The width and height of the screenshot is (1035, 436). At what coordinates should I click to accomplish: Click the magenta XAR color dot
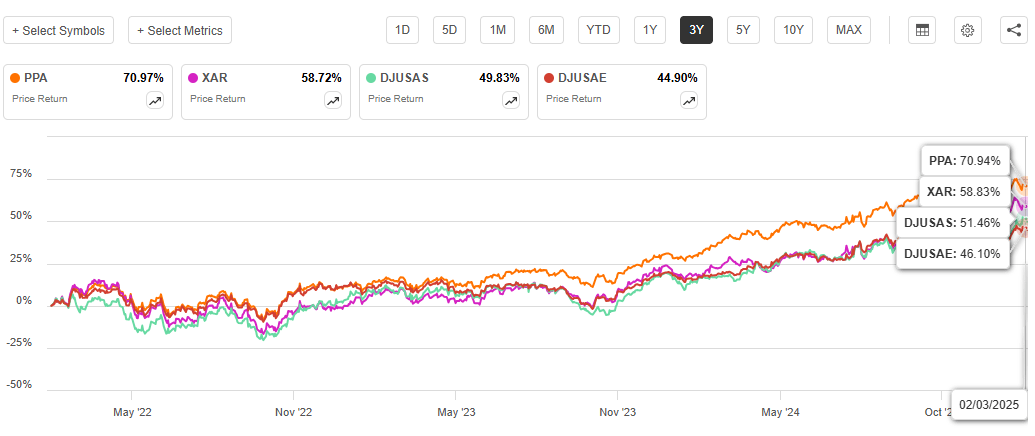click(193, 78)
